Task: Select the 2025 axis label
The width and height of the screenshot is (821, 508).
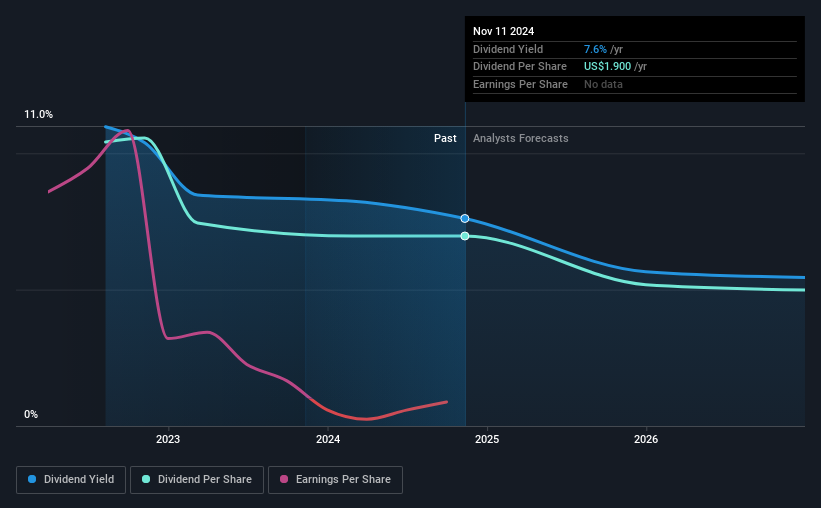Action: [487, 439]
